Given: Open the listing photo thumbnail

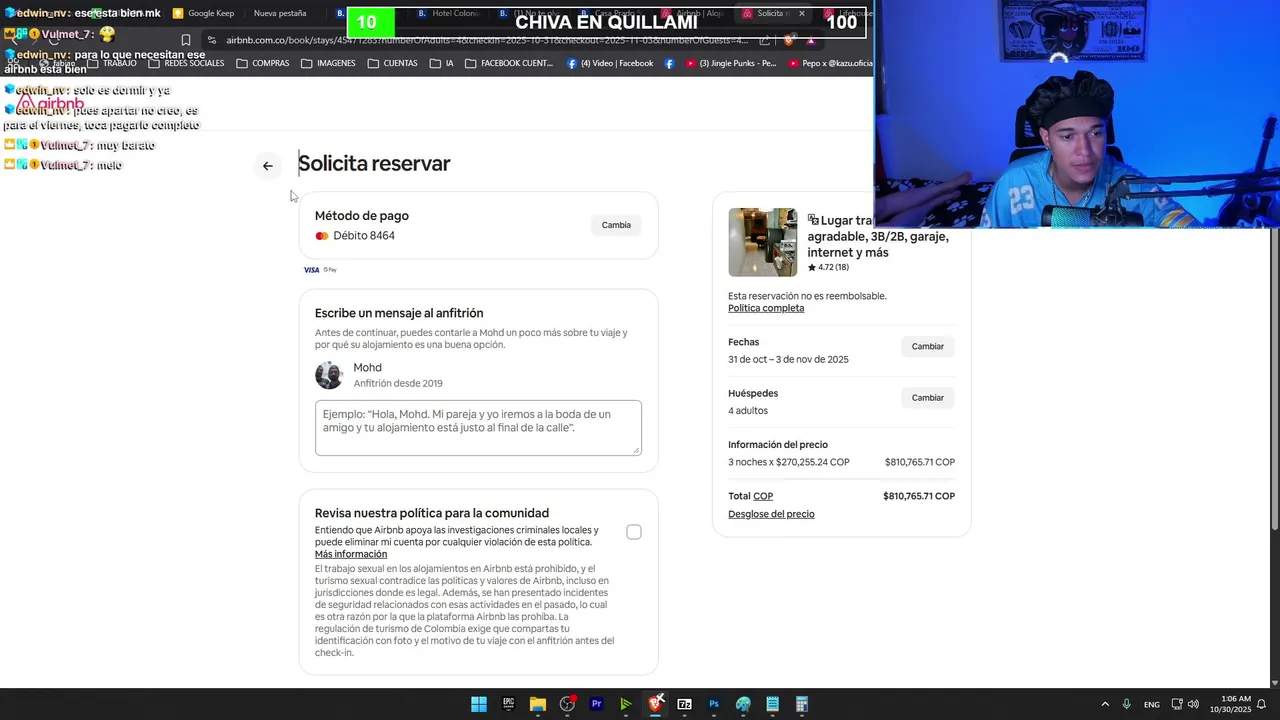Looking at the screenshot, I should point(762,242).
